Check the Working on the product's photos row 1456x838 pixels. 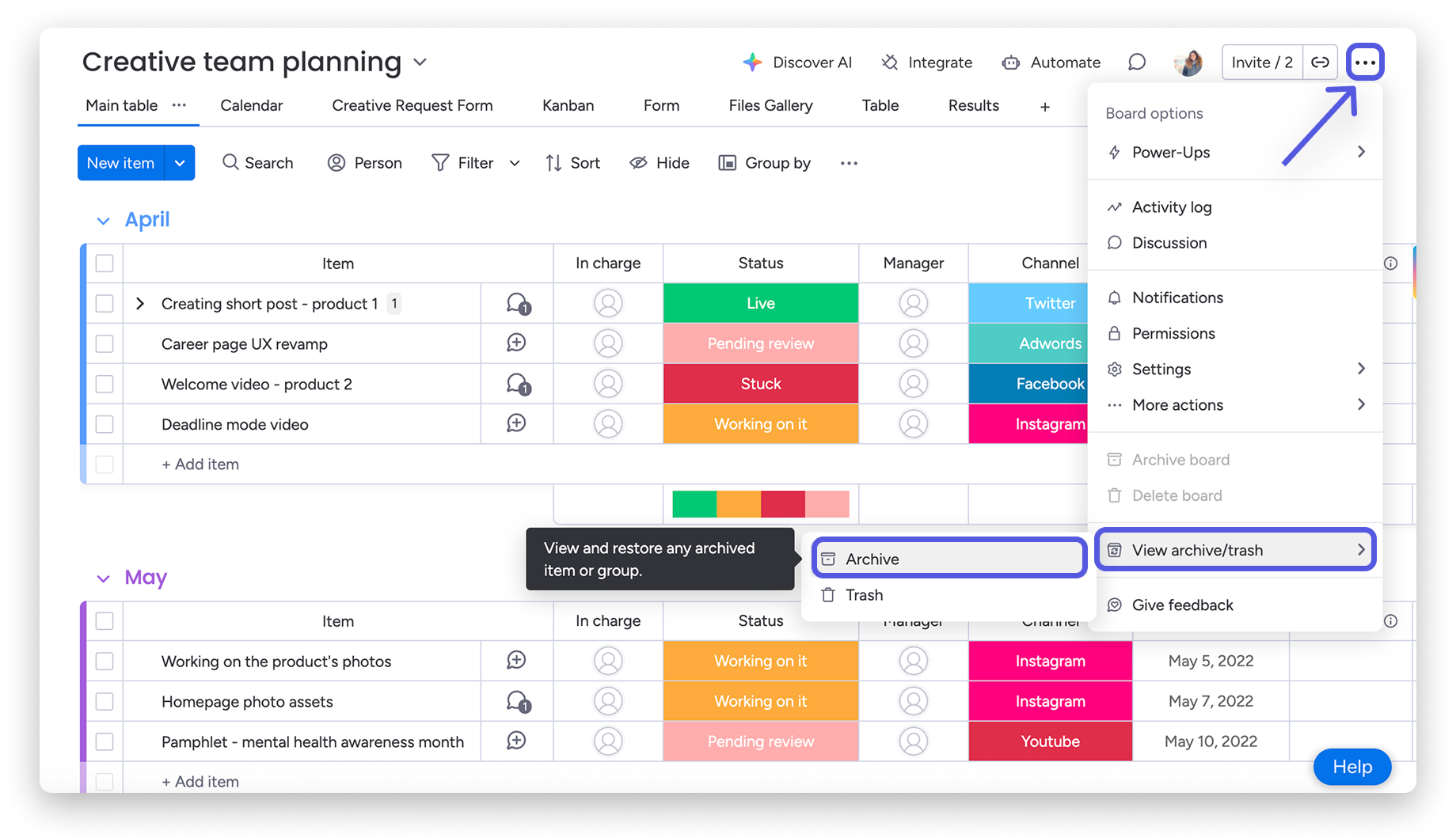105,661
